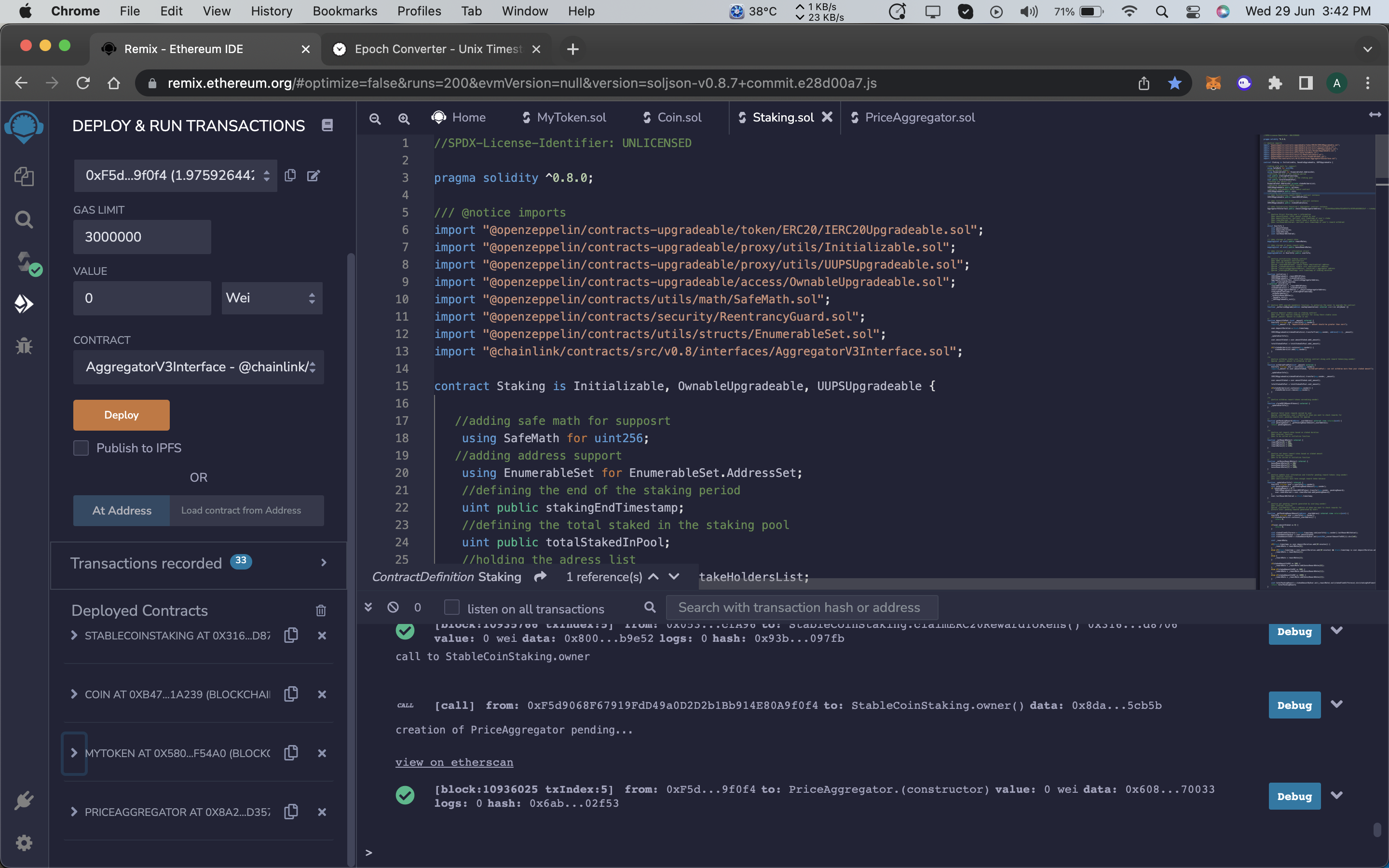Open the Settings gear sidebar icon
The width and height of the screenshot is (1389, 868).
pyautogui.click(x=24, y=843)
